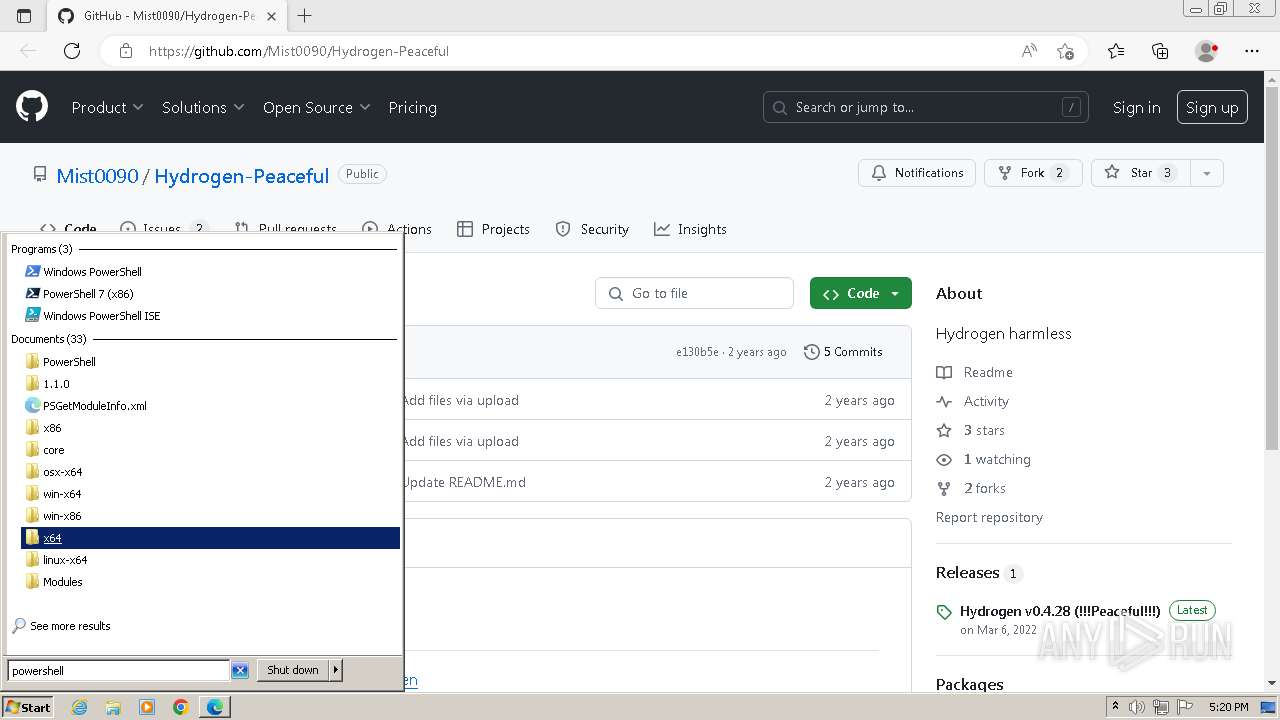Open the Mist0090 owner profile
Image resolution: width=1280 pixels, height=720 pixels.
coord(97,176)
